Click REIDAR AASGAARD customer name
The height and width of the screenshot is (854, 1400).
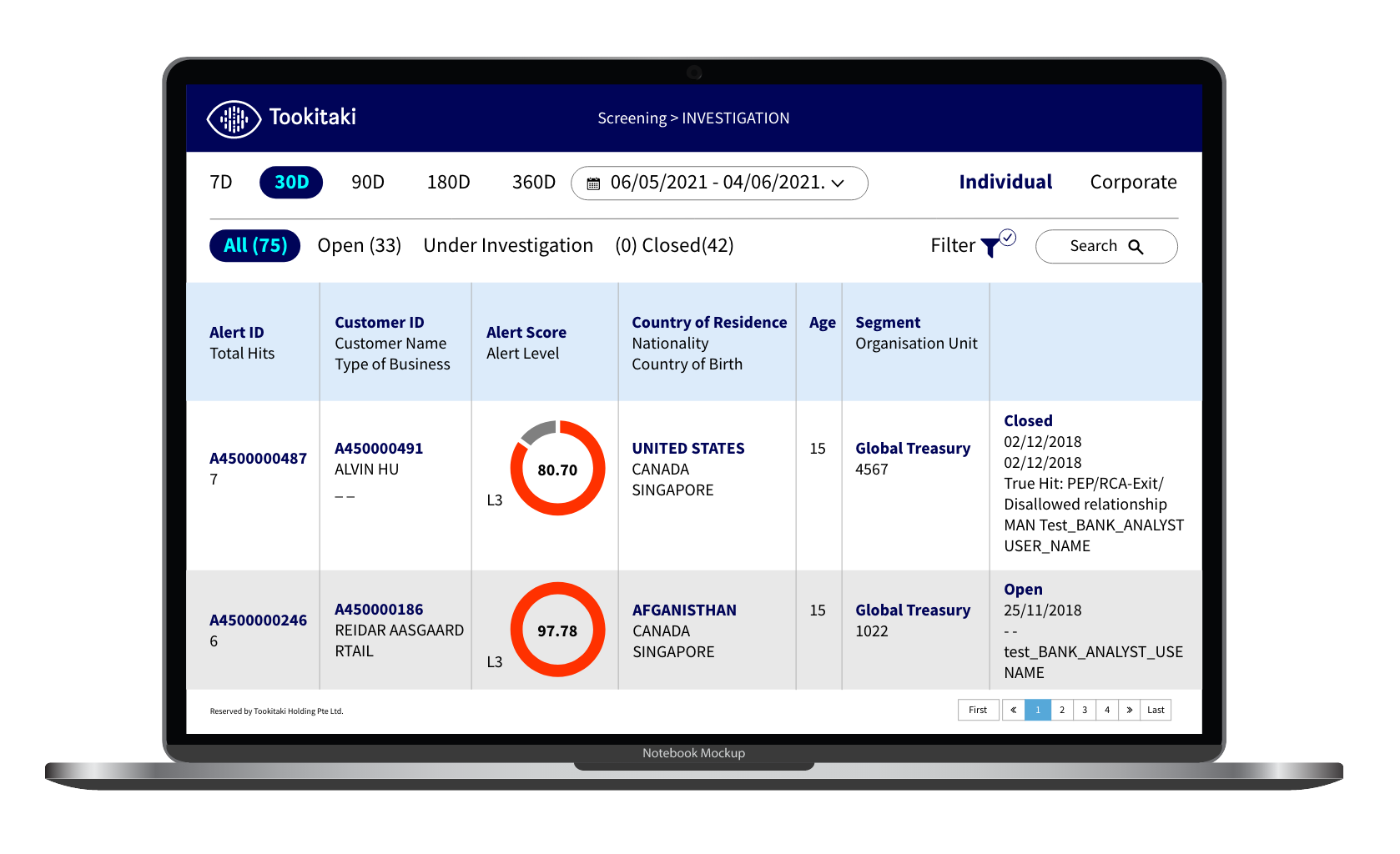[x=399, y=630]
